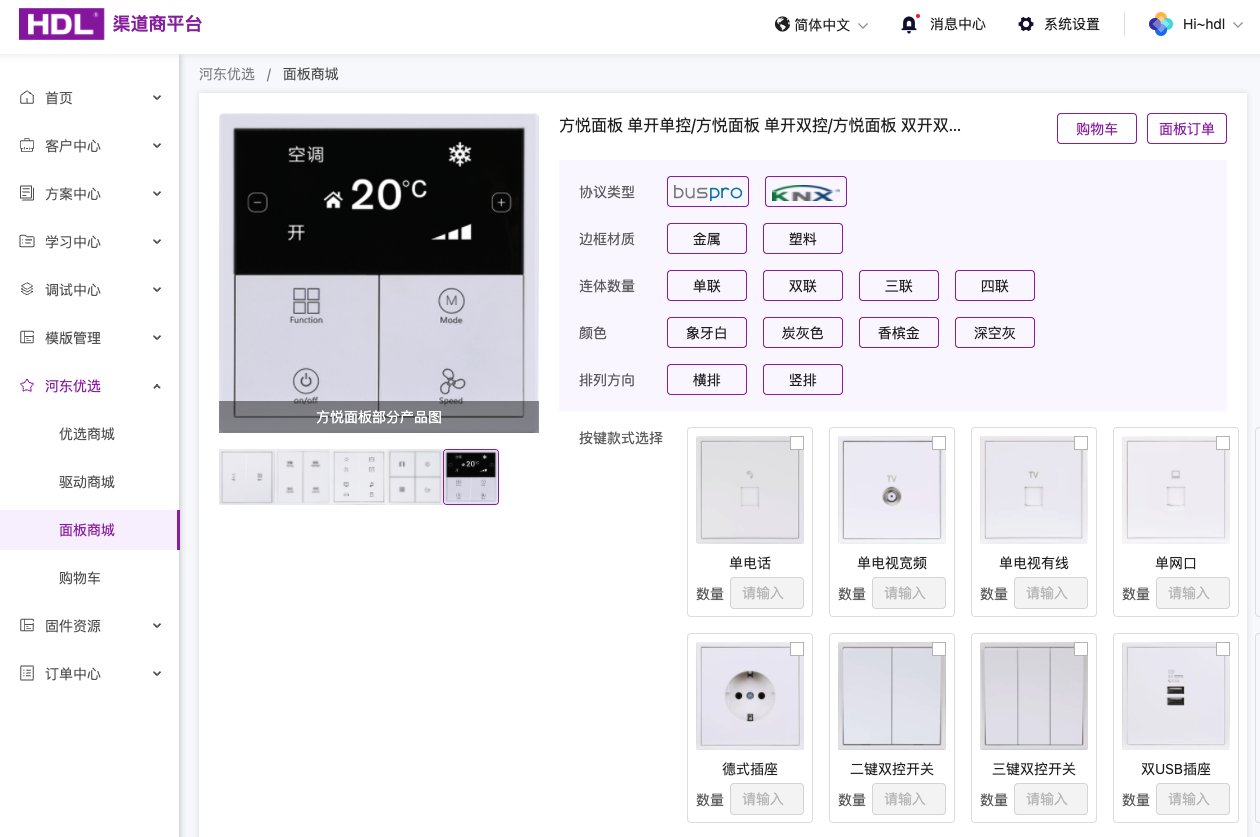Select 竖排 arrangement direction
Image resolution: width=1260 pixels, height=837 pixels.
[x=803, y=380]
